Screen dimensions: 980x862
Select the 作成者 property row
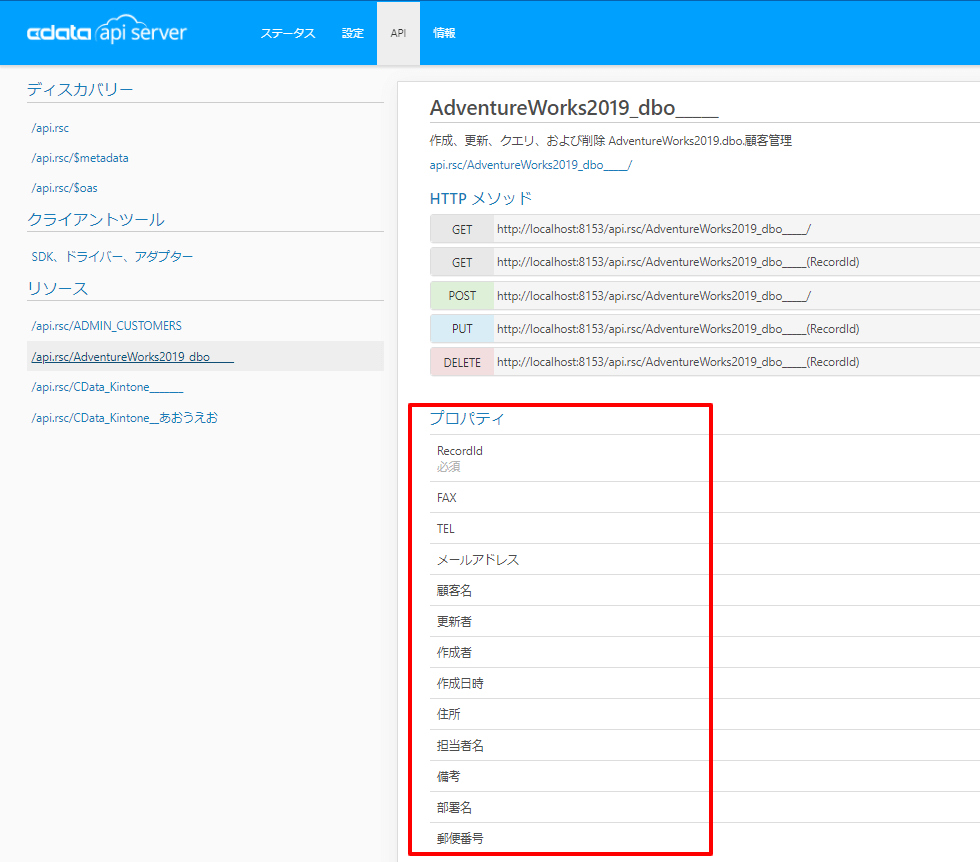coord(704,653)
